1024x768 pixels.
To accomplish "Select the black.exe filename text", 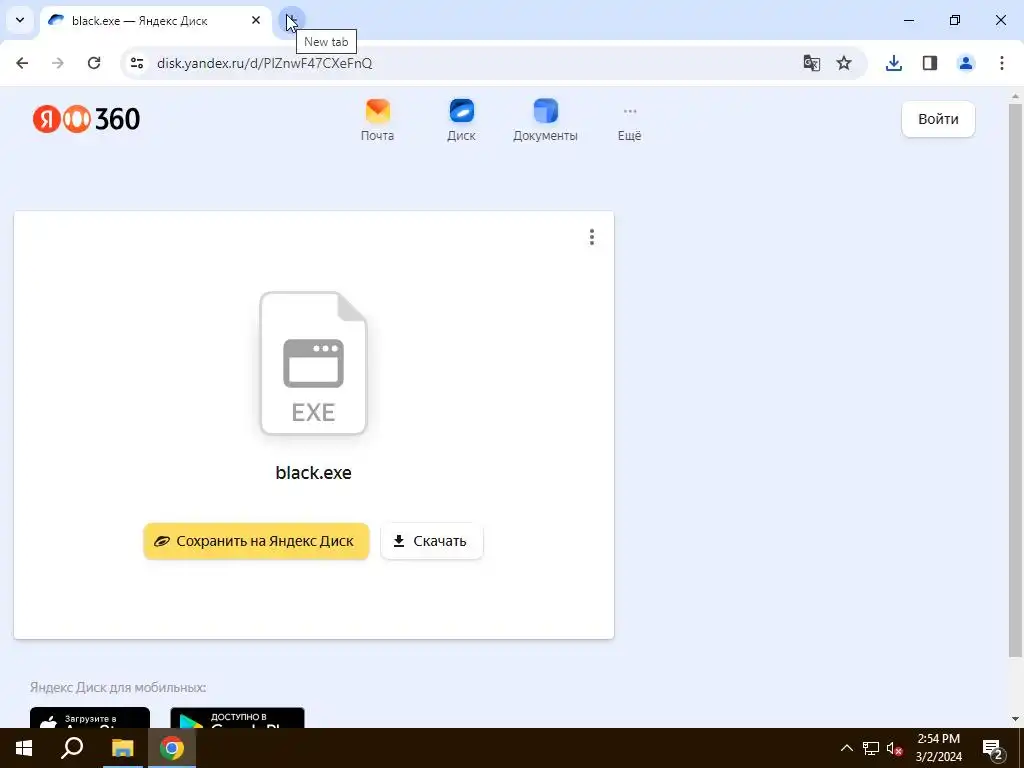I will [x=313, y=473].
